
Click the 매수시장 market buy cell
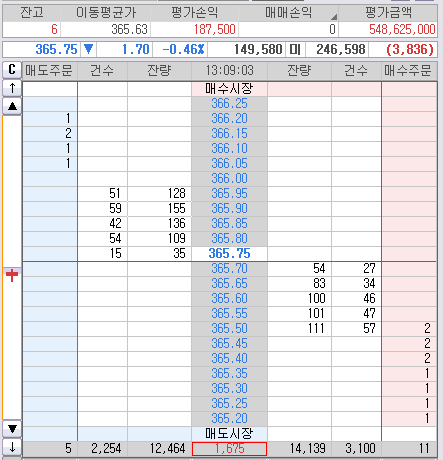[x=229, y=89]
